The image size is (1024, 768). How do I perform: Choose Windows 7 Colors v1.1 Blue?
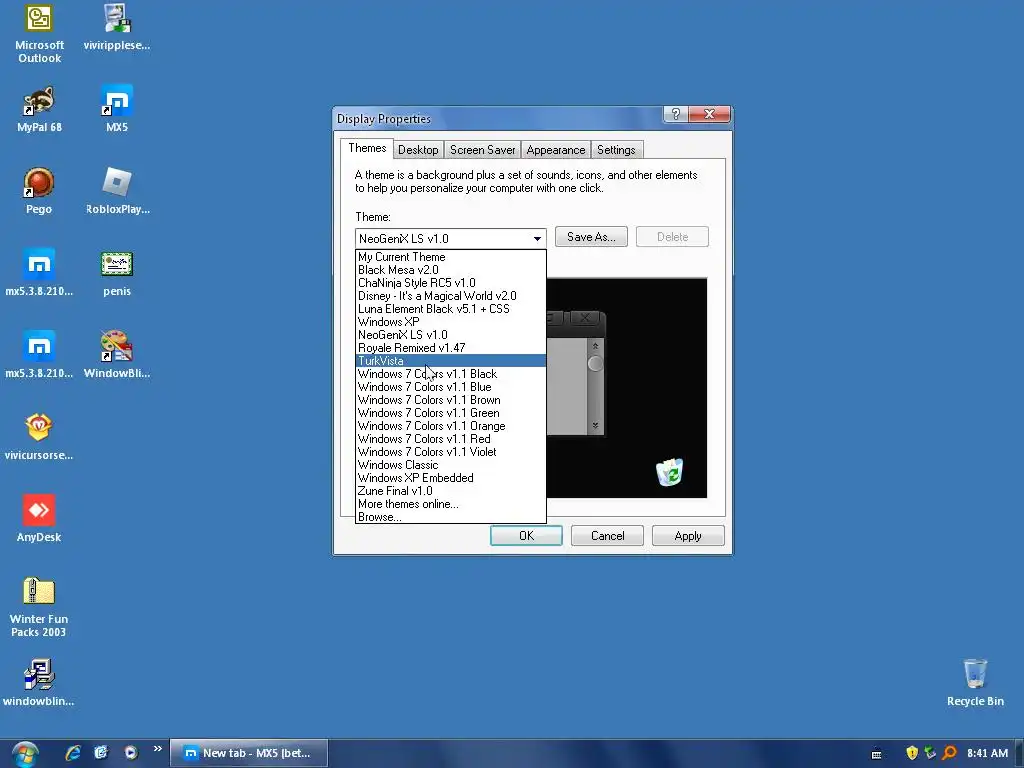click(451, 387)
